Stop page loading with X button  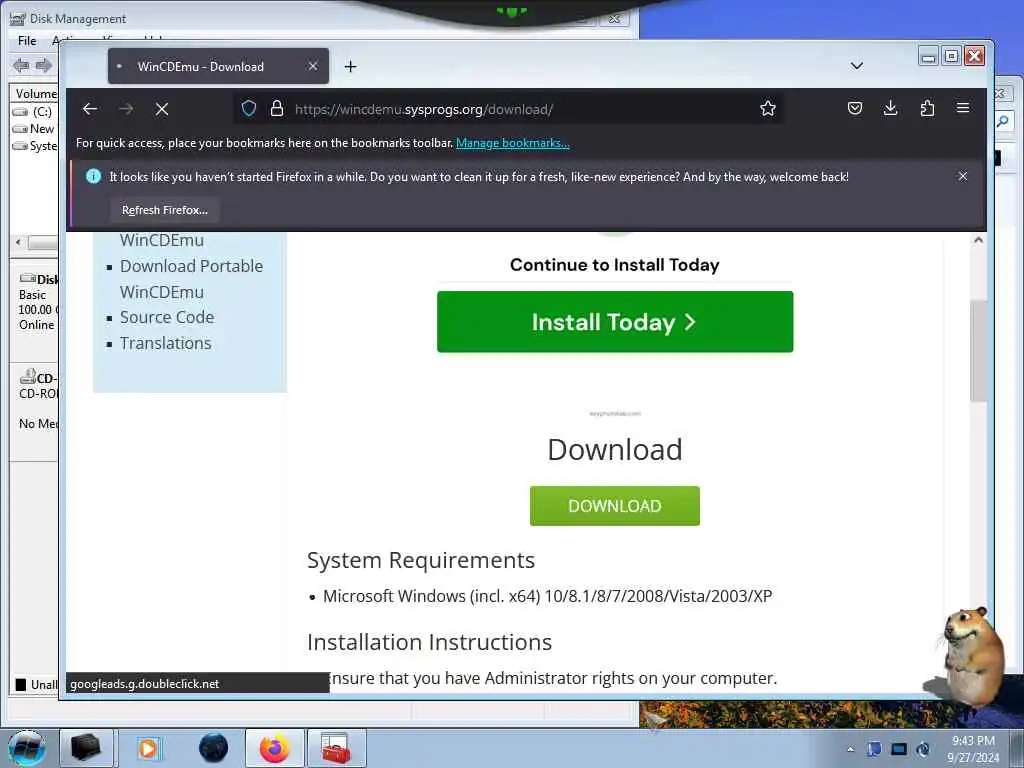click(162, 109)
